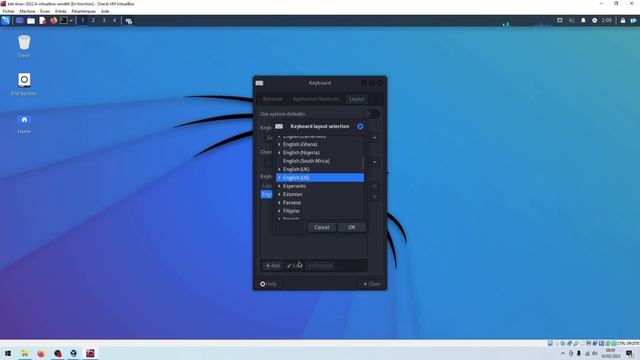Image resolution: width=640 pixels, height=360 pixels.
Task: Click the Keyboard window button in panel
Action: pos(129,21)
